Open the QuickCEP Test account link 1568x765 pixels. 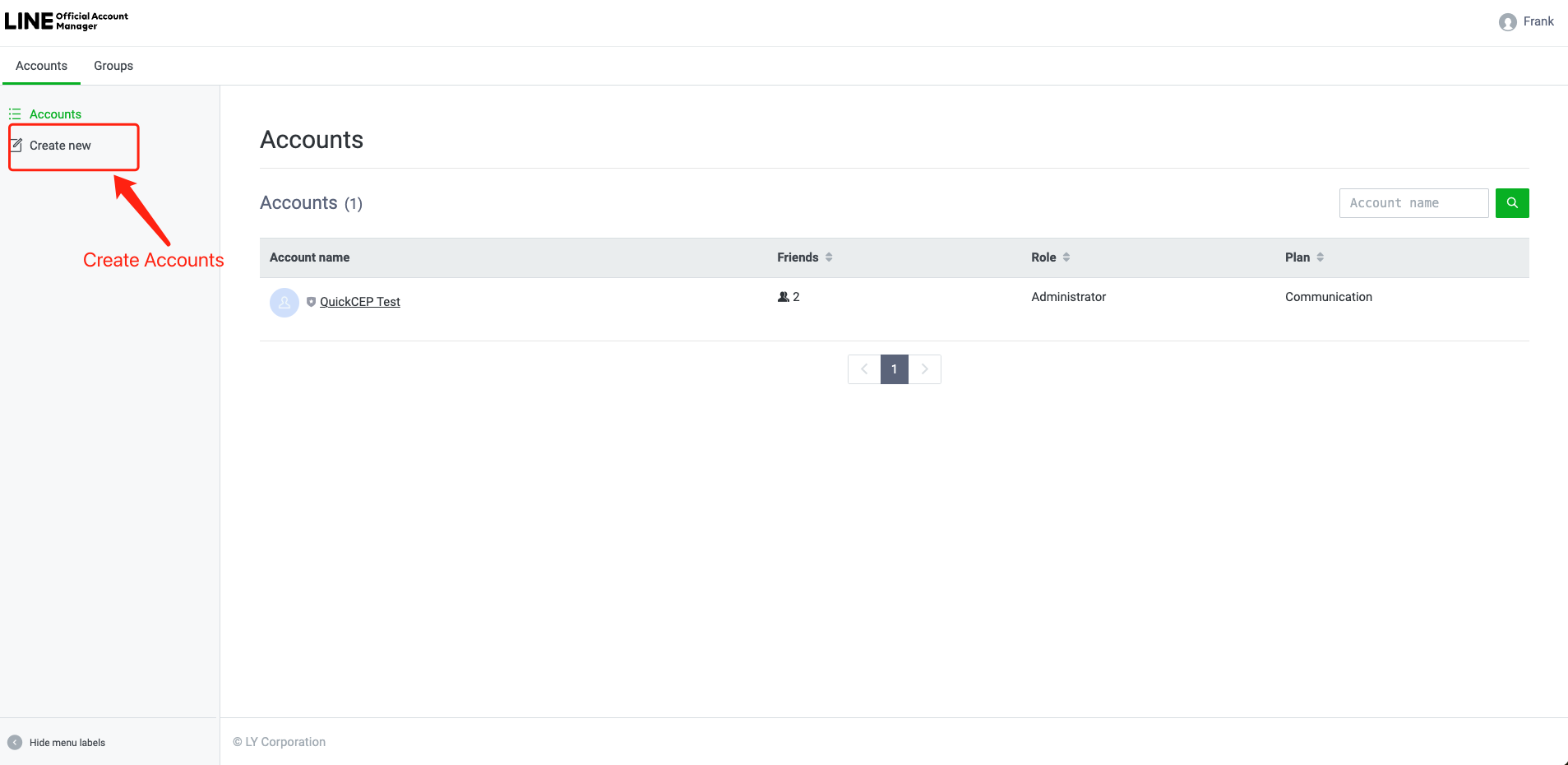360,302
